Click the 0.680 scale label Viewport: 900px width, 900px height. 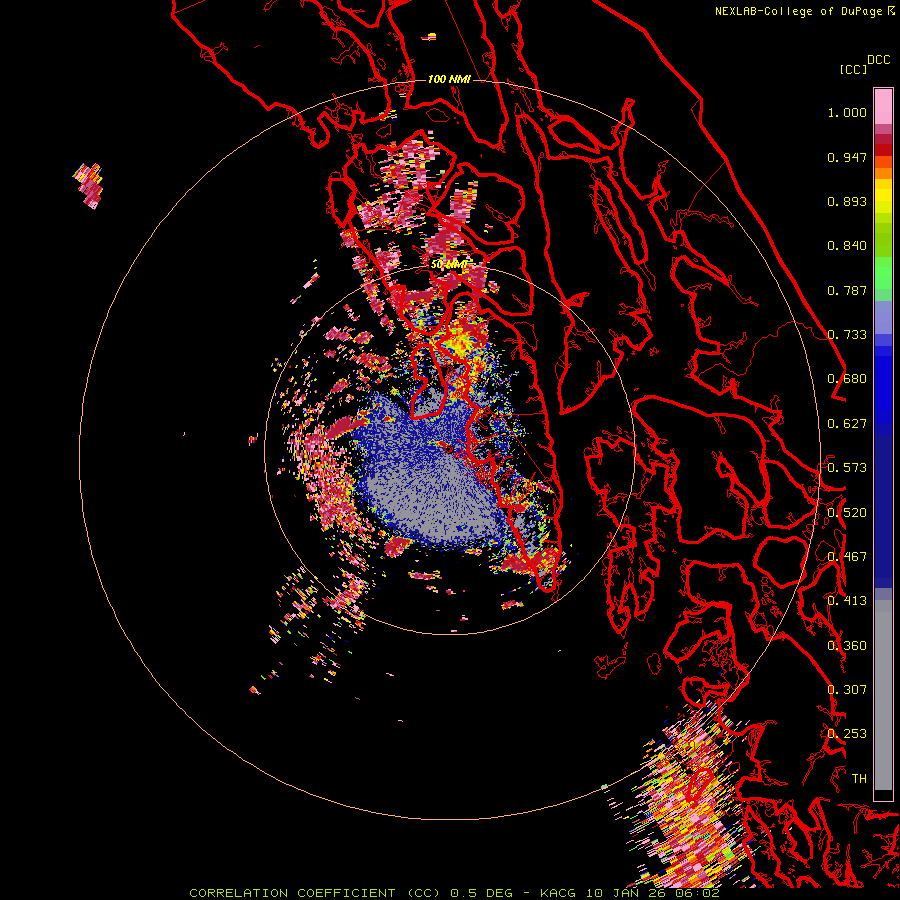coord(847,379)
